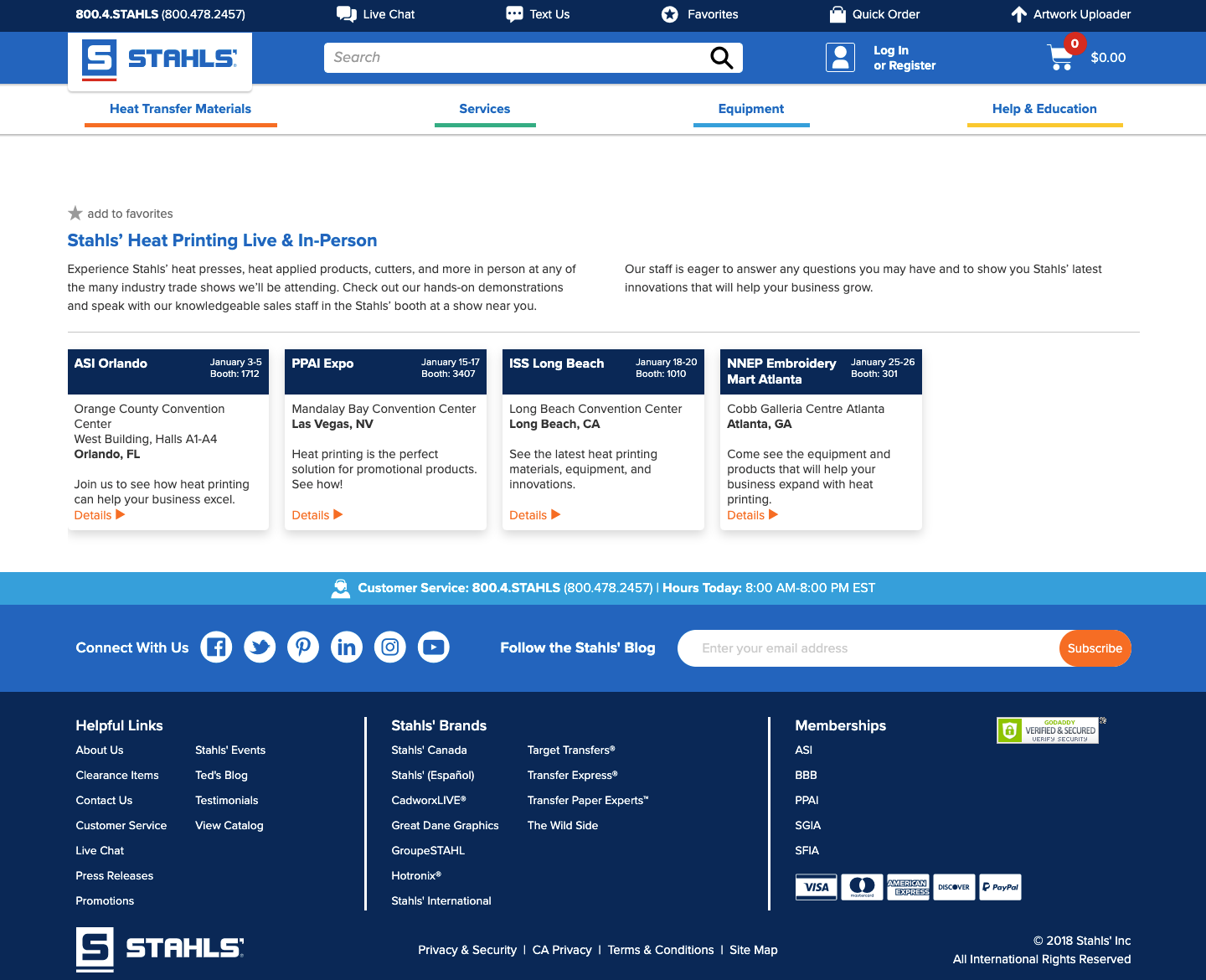Expand ISS Long Beach Details
1206x980 pixels.
tap(535, 515)
